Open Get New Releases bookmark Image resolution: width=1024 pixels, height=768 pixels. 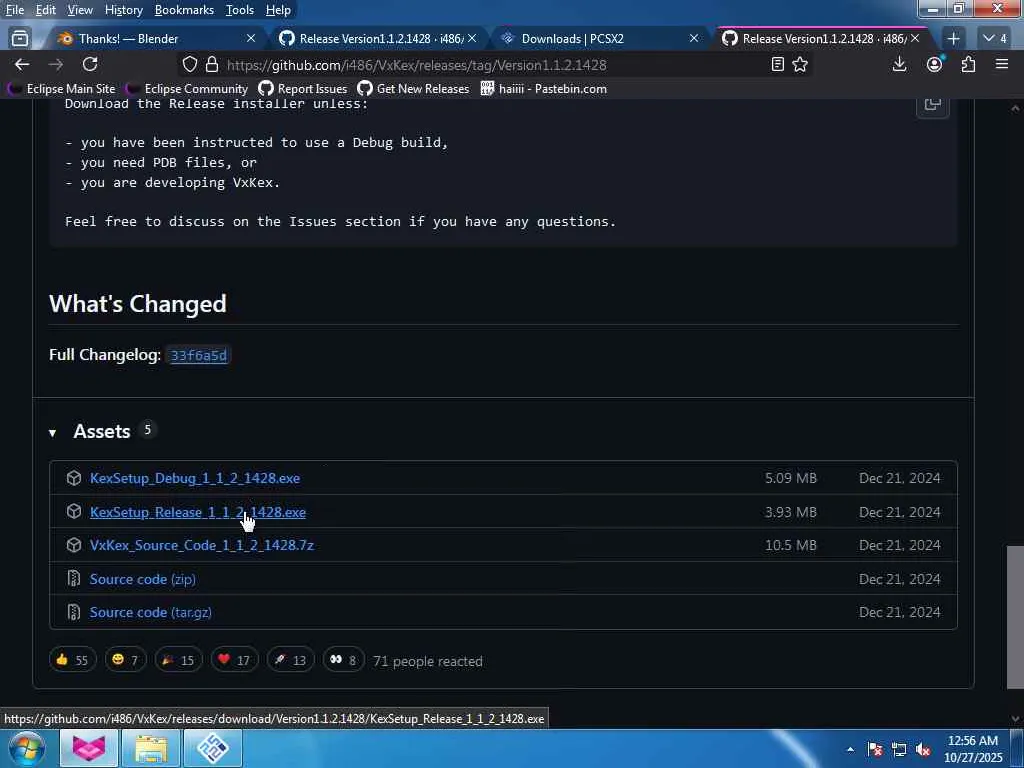click(x=413, y=89)
